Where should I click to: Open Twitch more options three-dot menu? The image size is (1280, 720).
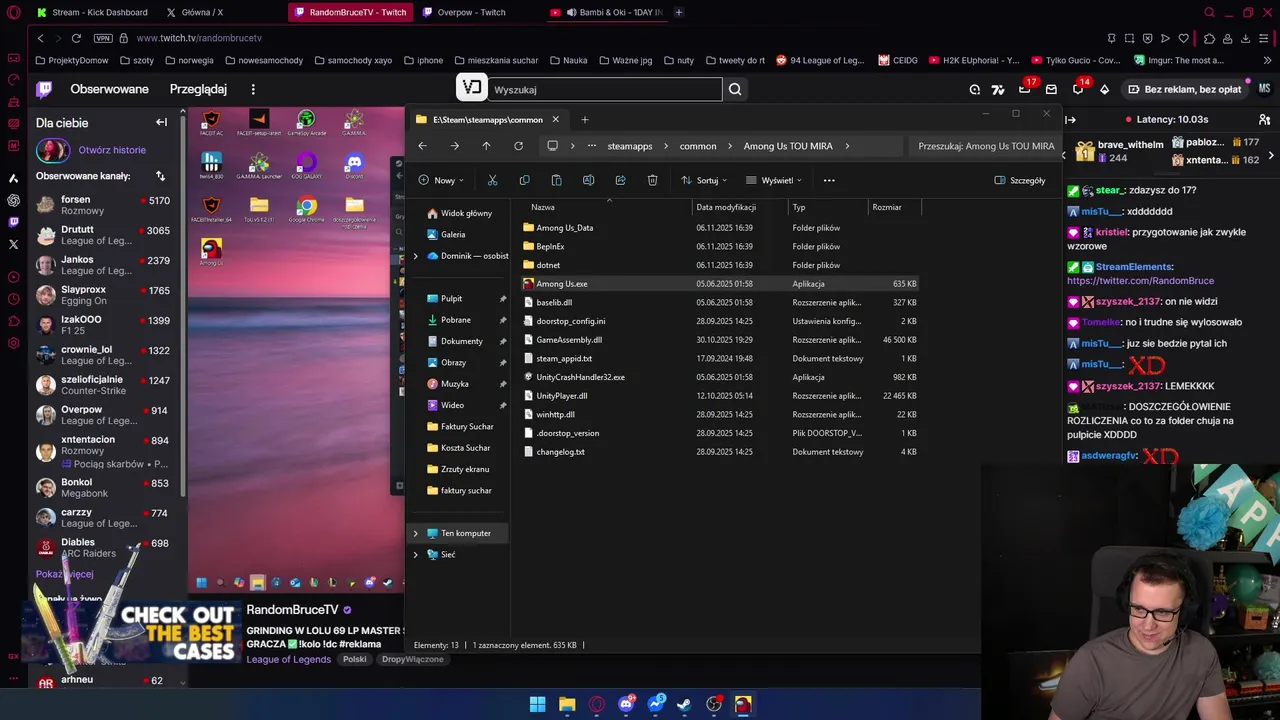tap(253, 89)
